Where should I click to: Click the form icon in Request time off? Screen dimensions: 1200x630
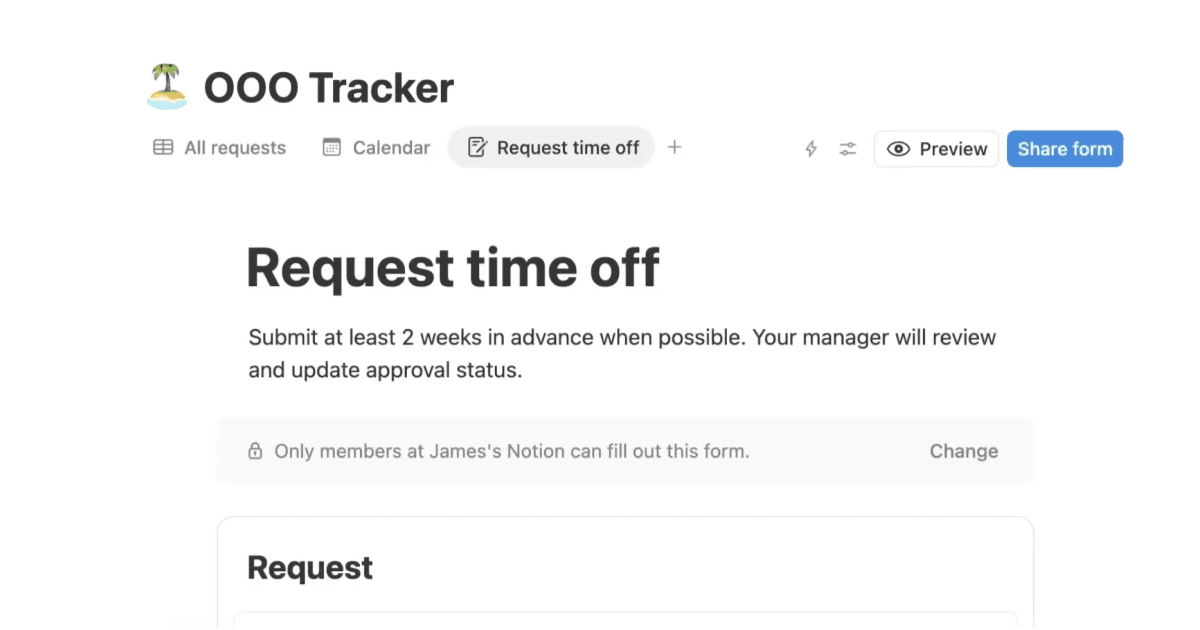pos(479,147)
